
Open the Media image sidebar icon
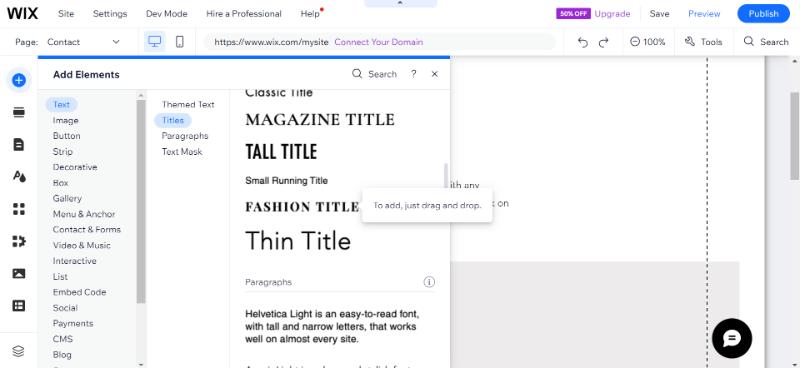pyautogui.click(x=19, y=274)
